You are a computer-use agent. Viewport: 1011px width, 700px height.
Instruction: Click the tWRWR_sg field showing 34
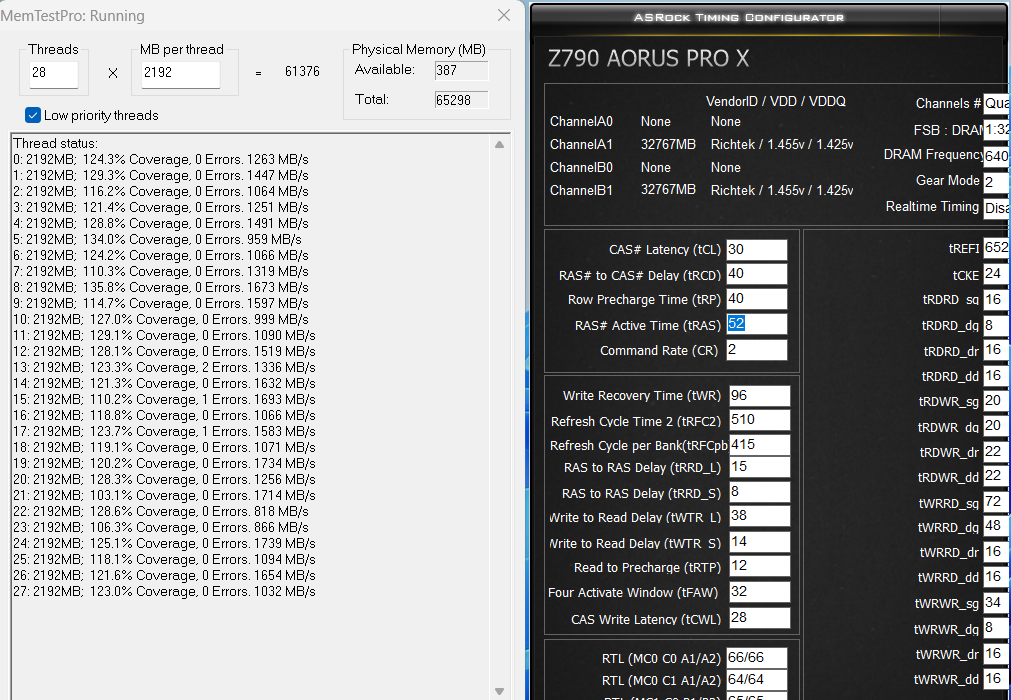click(x=997, y=603)
